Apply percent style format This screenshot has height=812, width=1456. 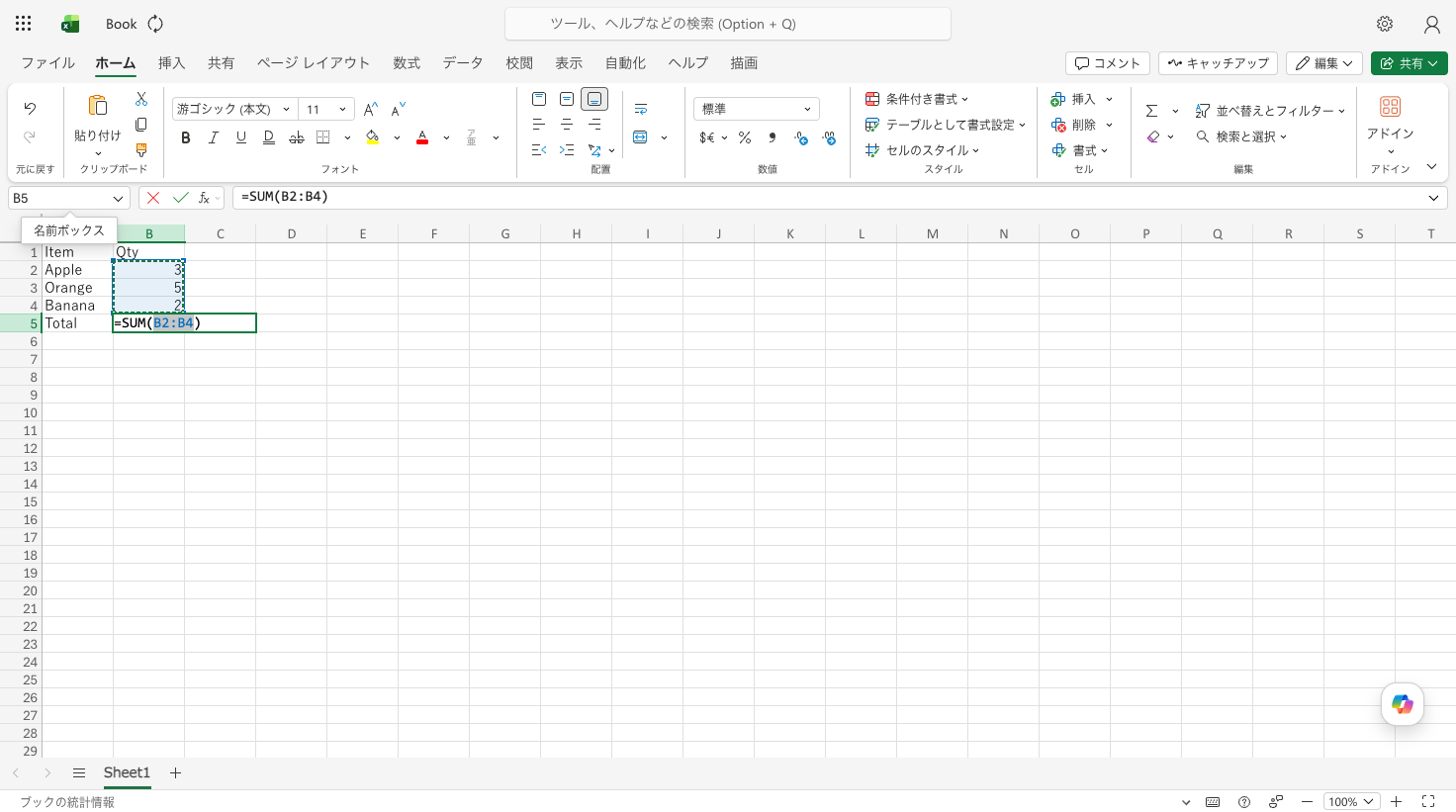point(745,137)
